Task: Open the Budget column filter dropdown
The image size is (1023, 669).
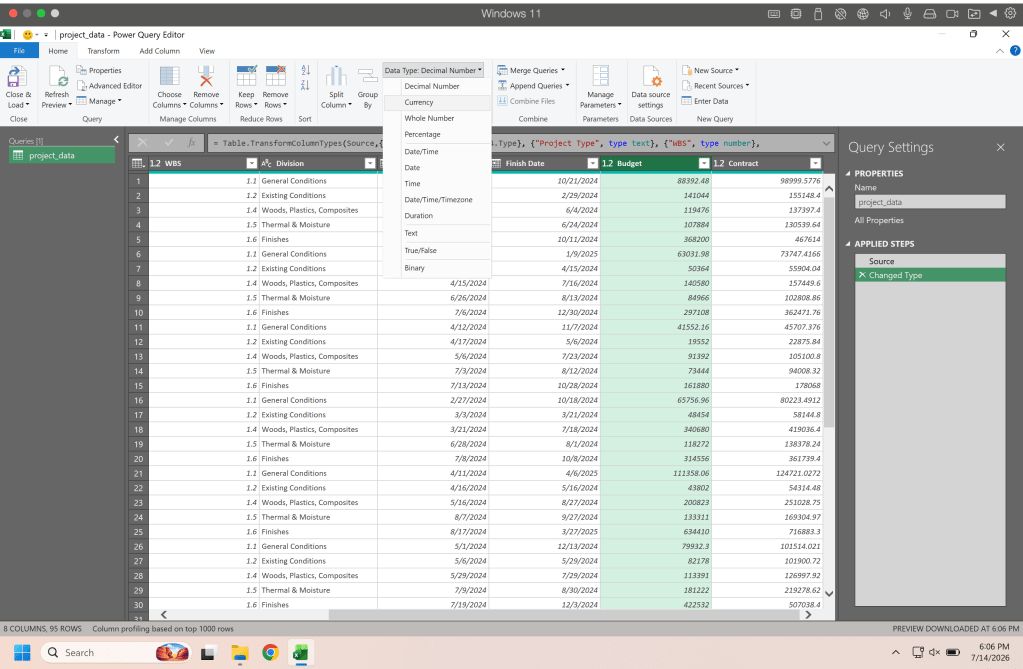Action: point(704,163)
